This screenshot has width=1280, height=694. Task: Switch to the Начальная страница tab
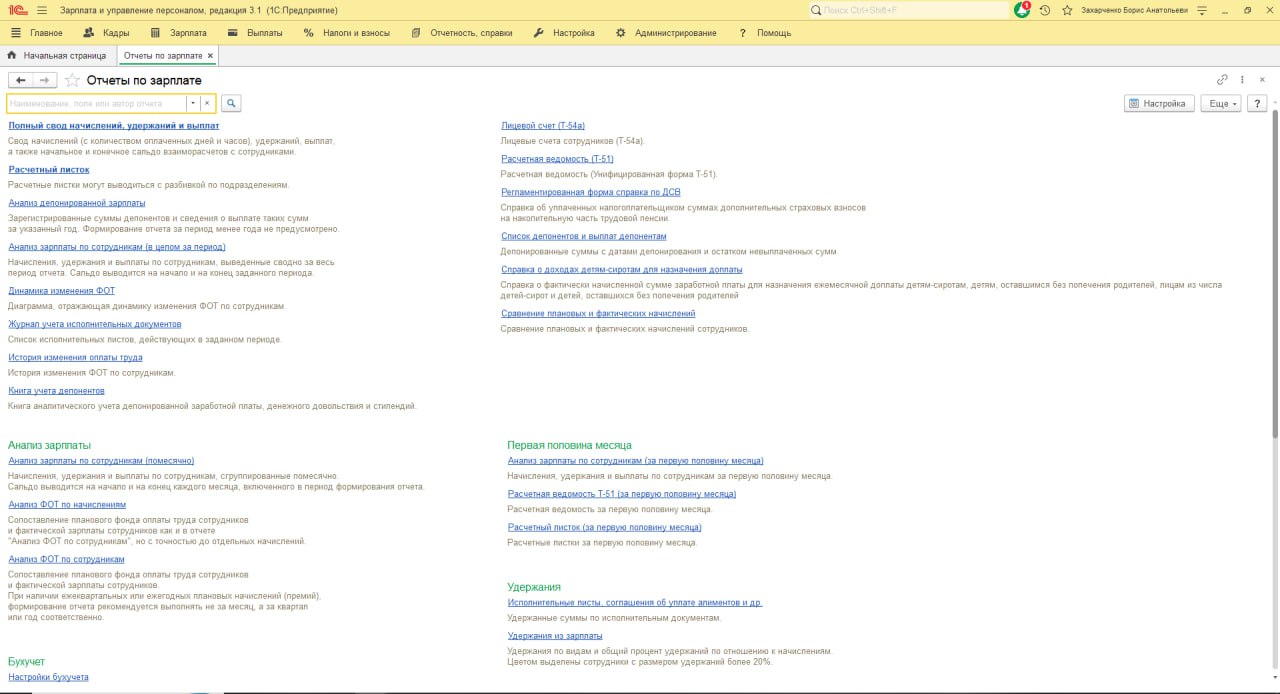coord(65,56)
